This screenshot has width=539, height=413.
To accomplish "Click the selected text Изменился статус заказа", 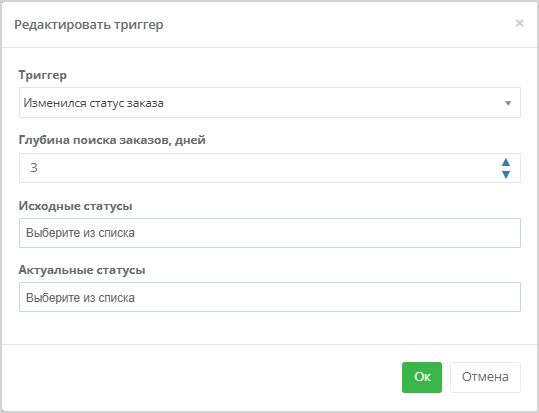I will coord(94,103).
